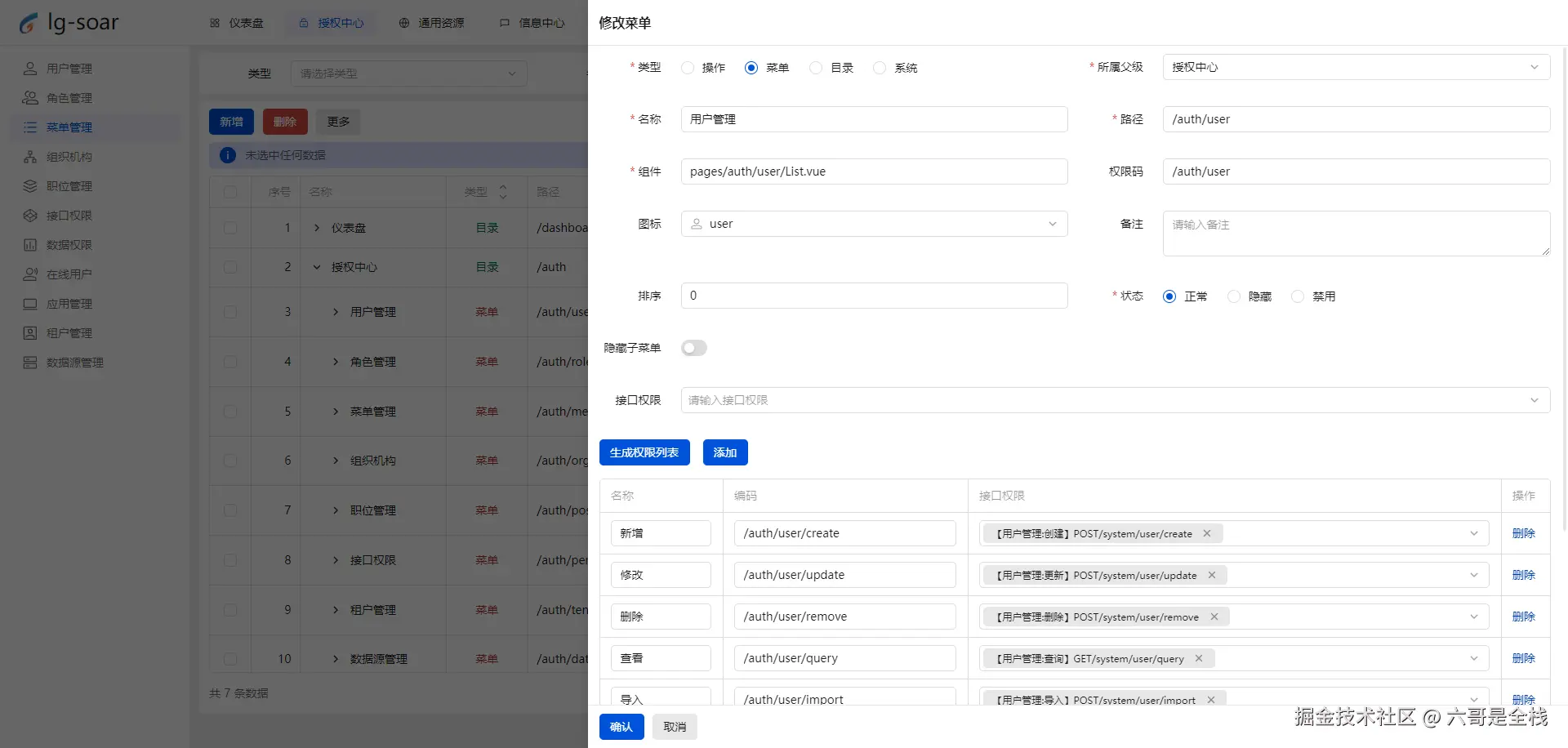Screen dimensions: 1568x748
Task: Open the 所属父级 dropdown
Action: [1356, 67]
